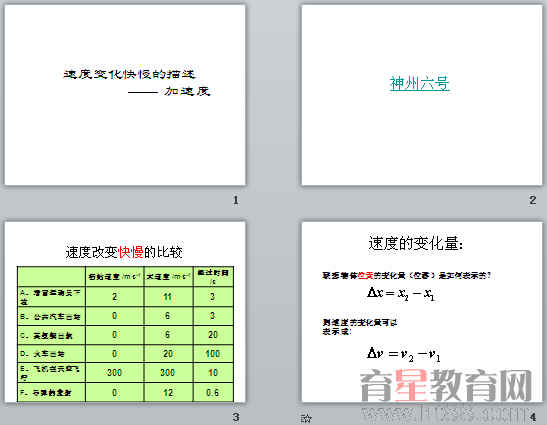This screenshot has height=425, width=547.
Task: Click table cell showing 12
Action: (168, 393)
